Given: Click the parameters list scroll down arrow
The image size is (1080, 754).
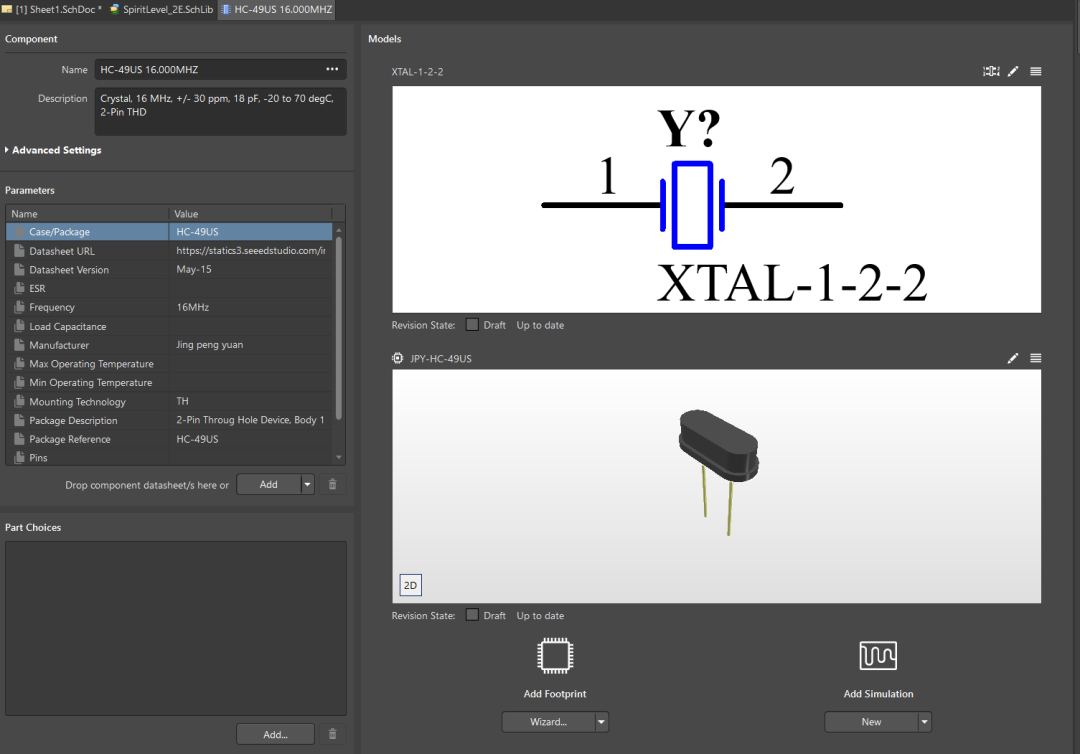Looking at the screenshot, I should tap(338, 457).
